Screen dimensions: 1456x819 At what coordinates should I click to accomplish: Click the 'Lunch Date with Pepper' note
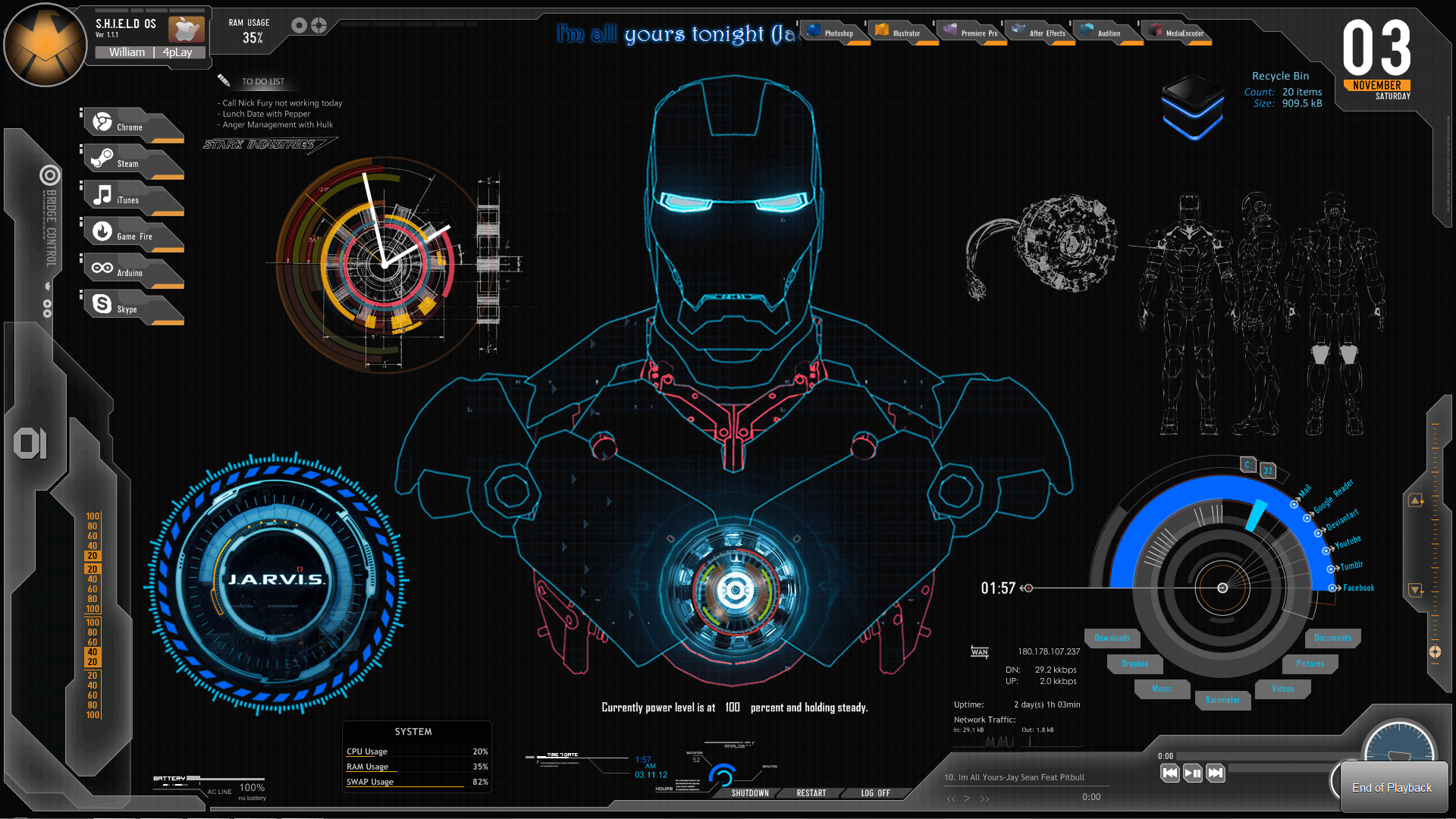coord(264,114)
